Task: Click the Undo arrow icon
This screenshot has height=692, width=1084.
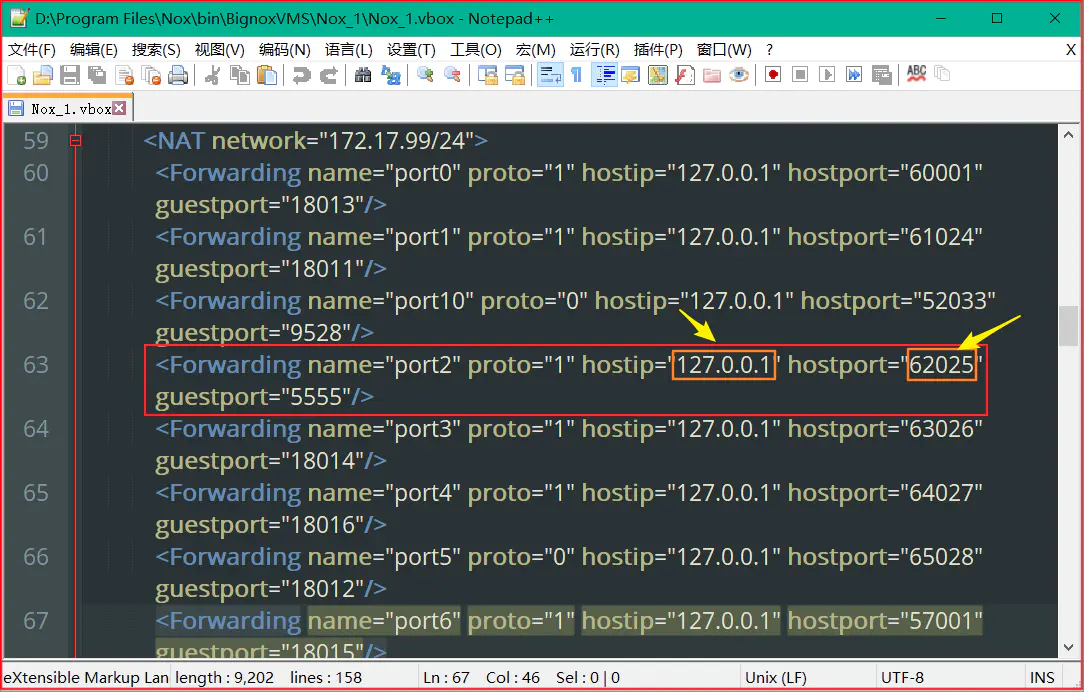Action: (x=301, y=75)
